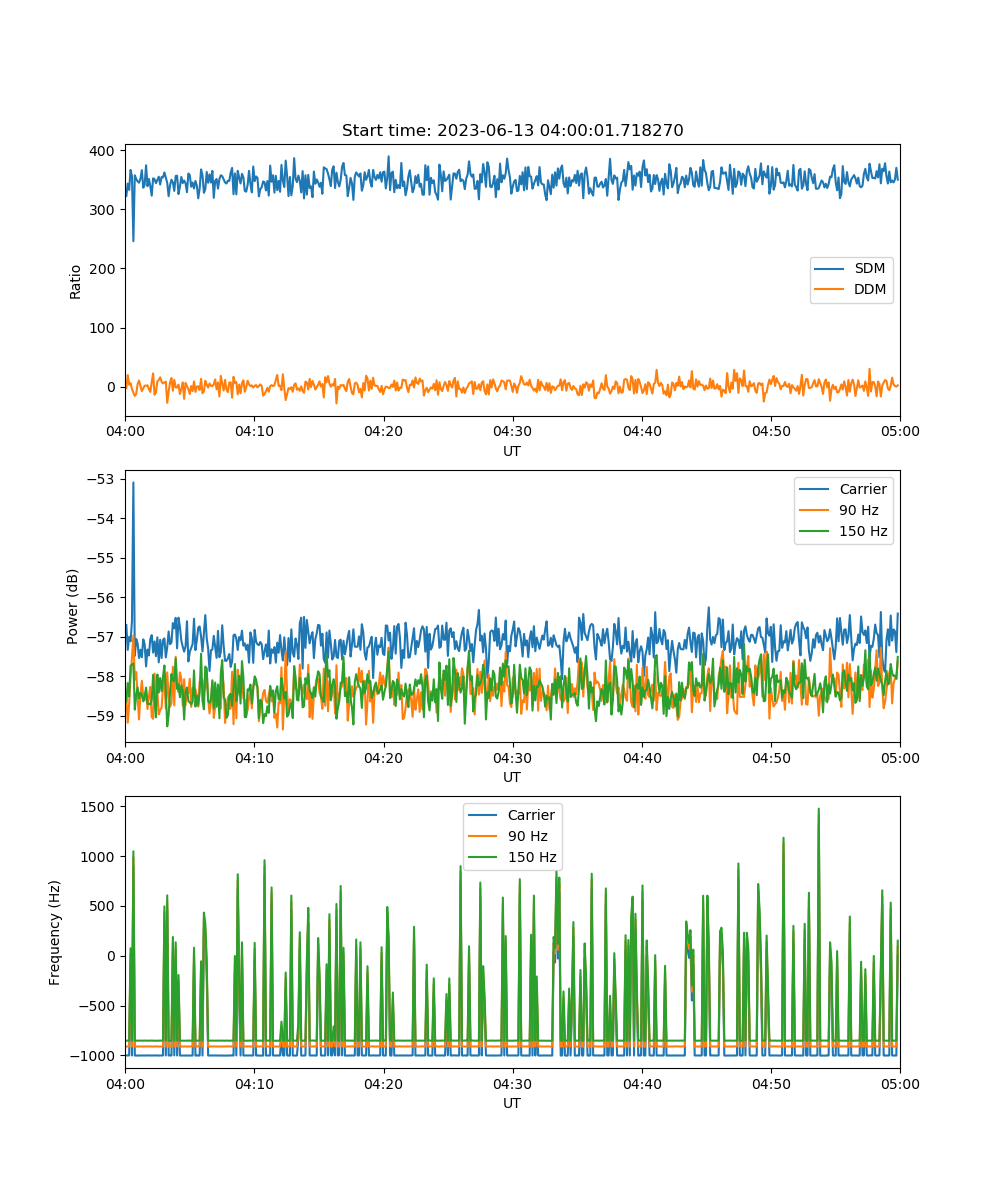Select the 'Frequency (Hz)' y-axis label
This screenshot has height=1200, width=1000.
(56, 932)
